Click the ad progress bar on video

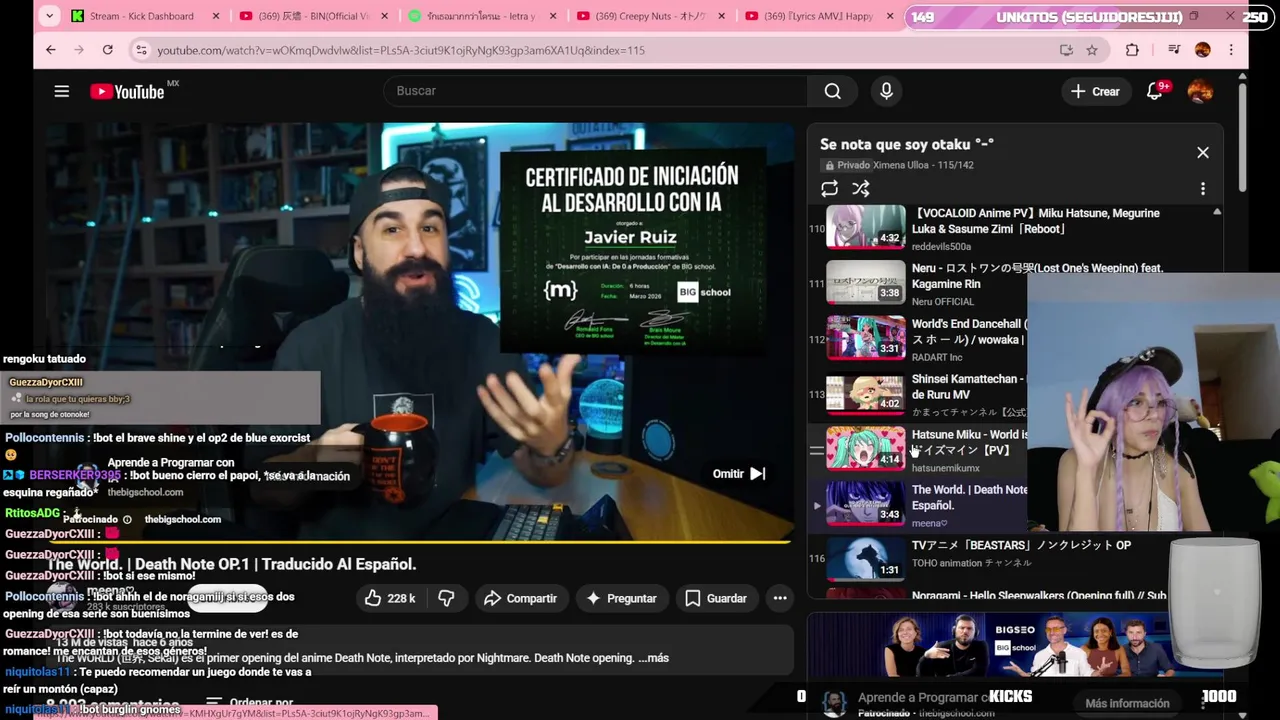[x=418, y=543]
